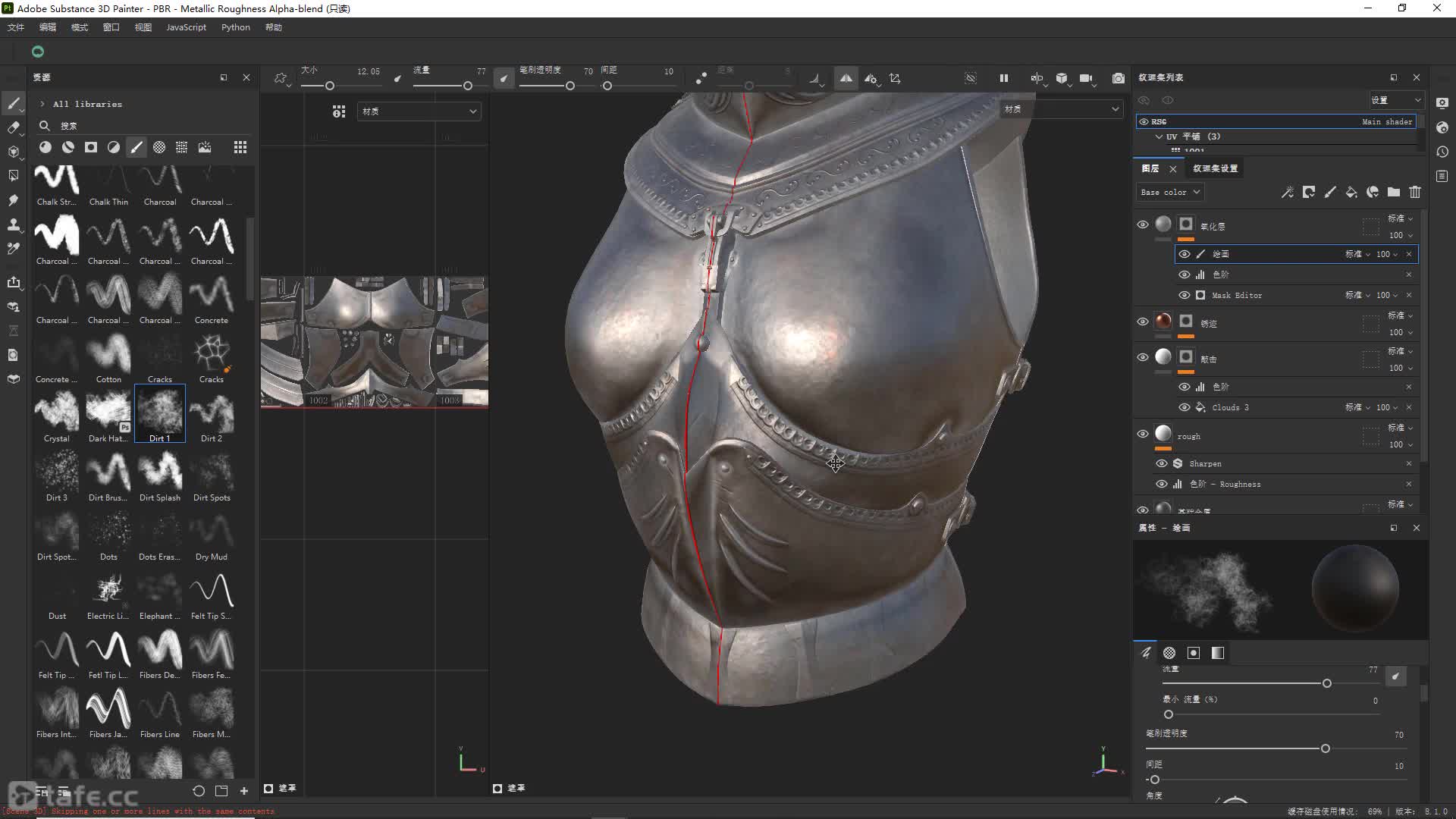Image resolution: width=1456 pixels, height=819 pixels.
Task: Select the Dirt 1 brush thumbnail
Action: 160,413
